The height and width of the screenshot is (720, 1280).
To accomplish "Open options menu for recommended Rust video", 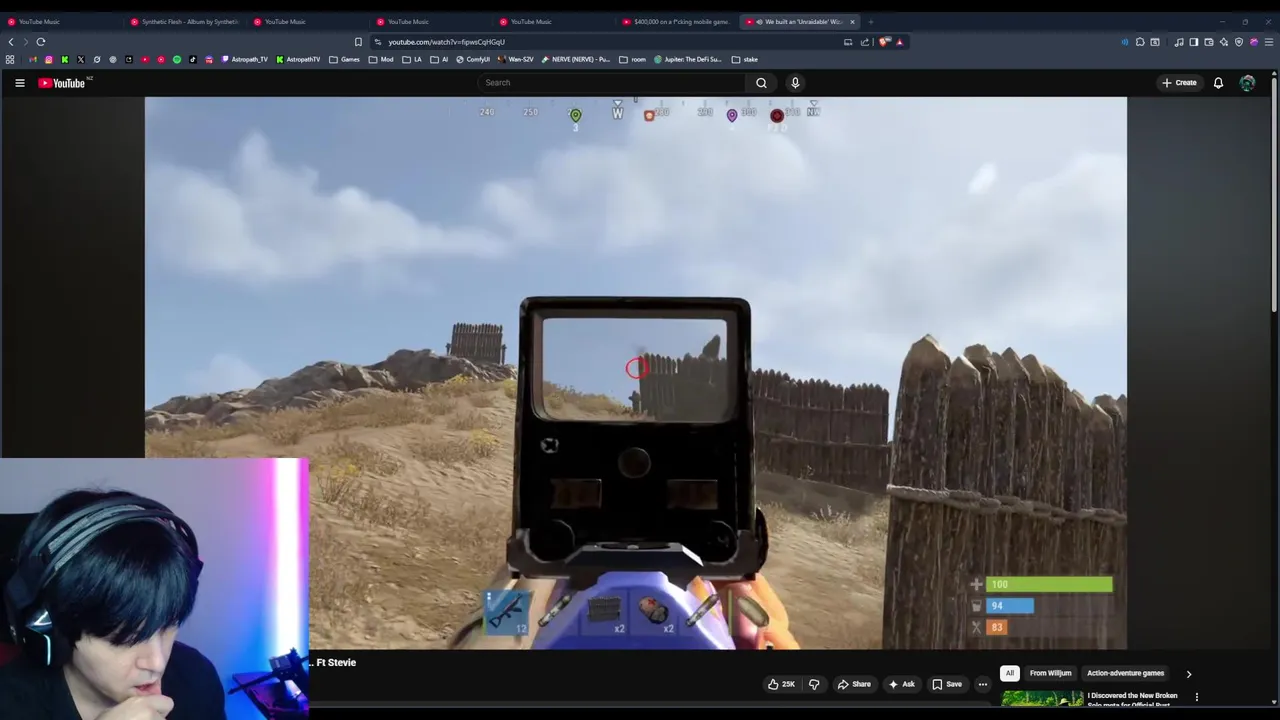I will click(x=1196, y=697).
